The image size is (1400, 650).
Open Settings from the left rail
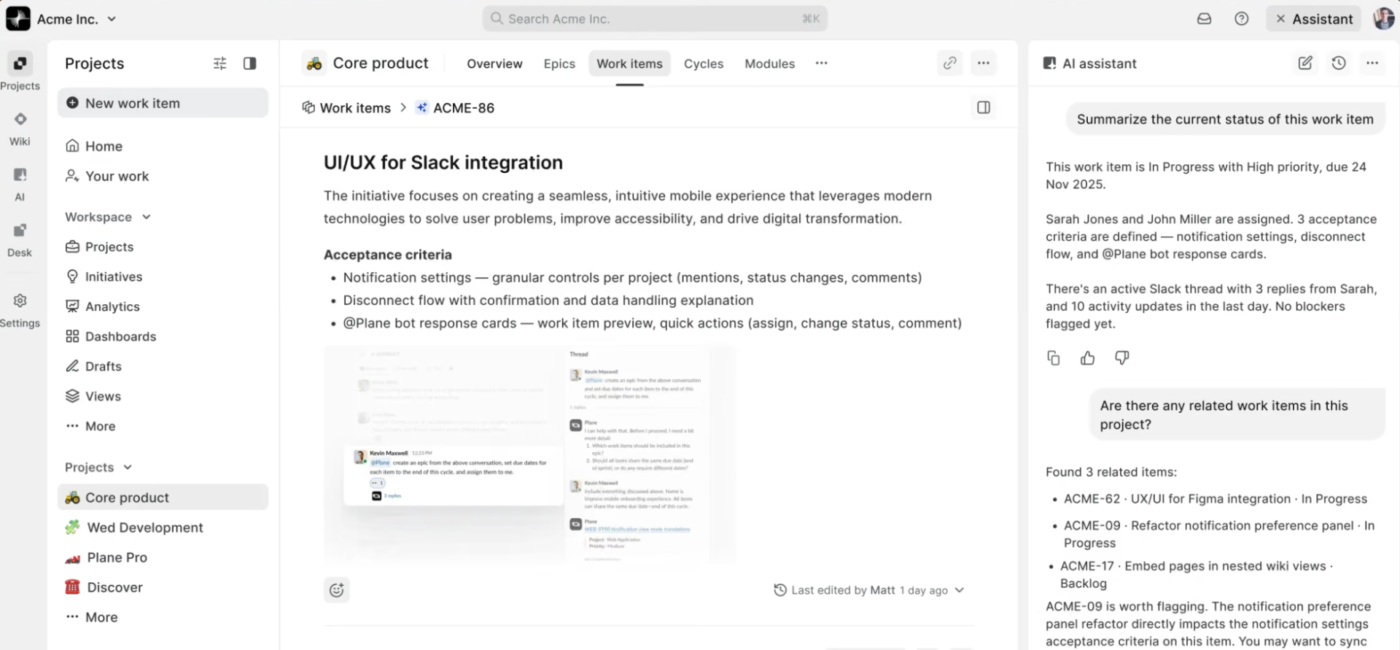[20, 301]
